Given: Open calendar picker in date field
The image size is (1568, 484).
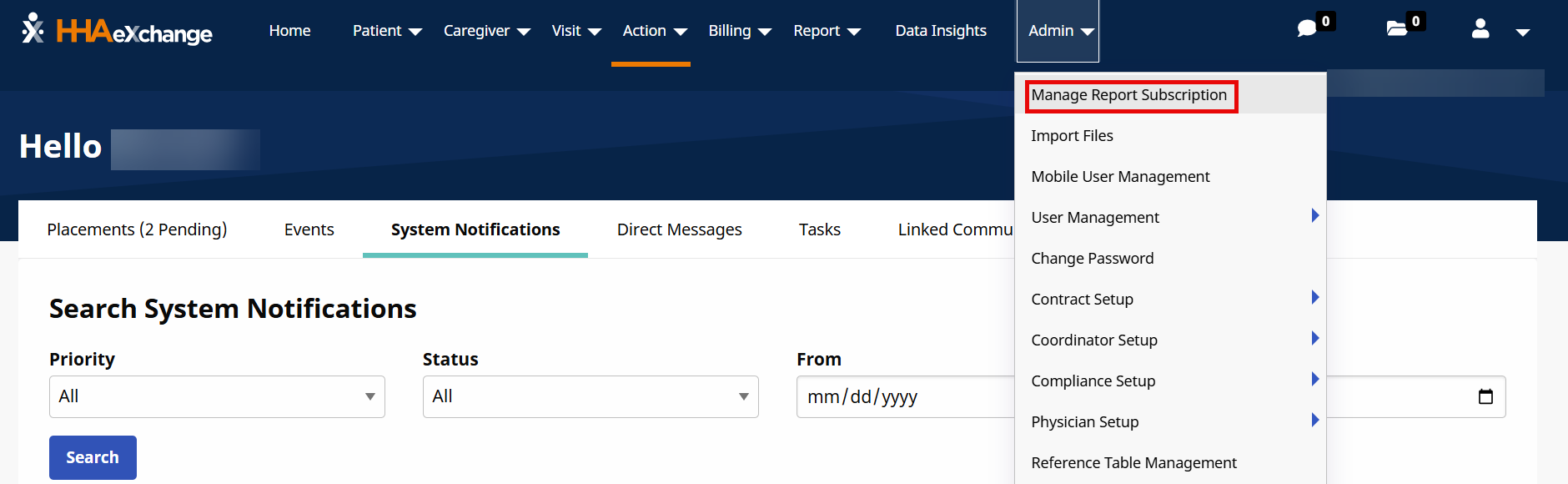Looking at the screenshot, I should pos(1485,396).
